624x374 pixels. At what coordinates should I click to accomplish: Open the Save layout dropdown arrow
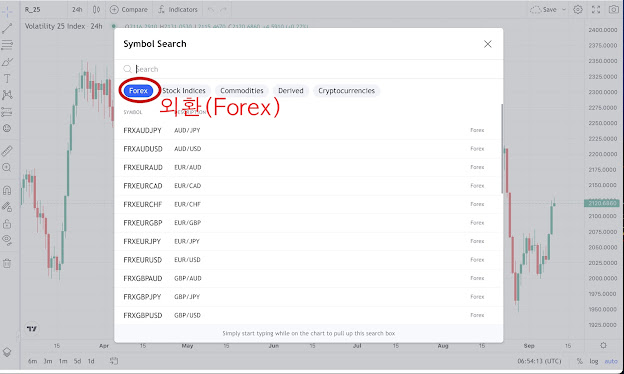click(564, 10)
